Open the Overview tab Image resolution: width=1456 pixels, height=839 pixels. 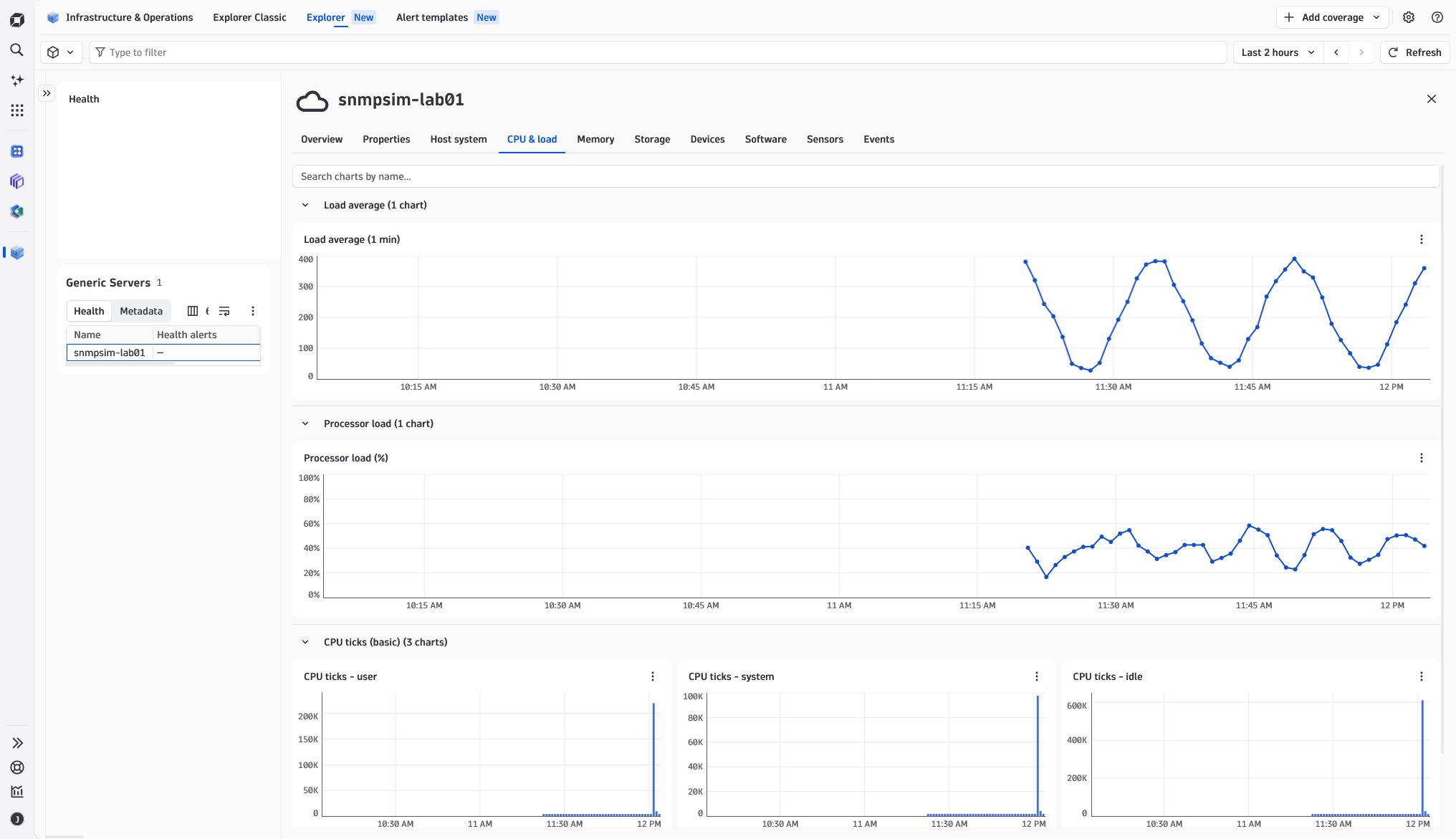tap(322, 139)
